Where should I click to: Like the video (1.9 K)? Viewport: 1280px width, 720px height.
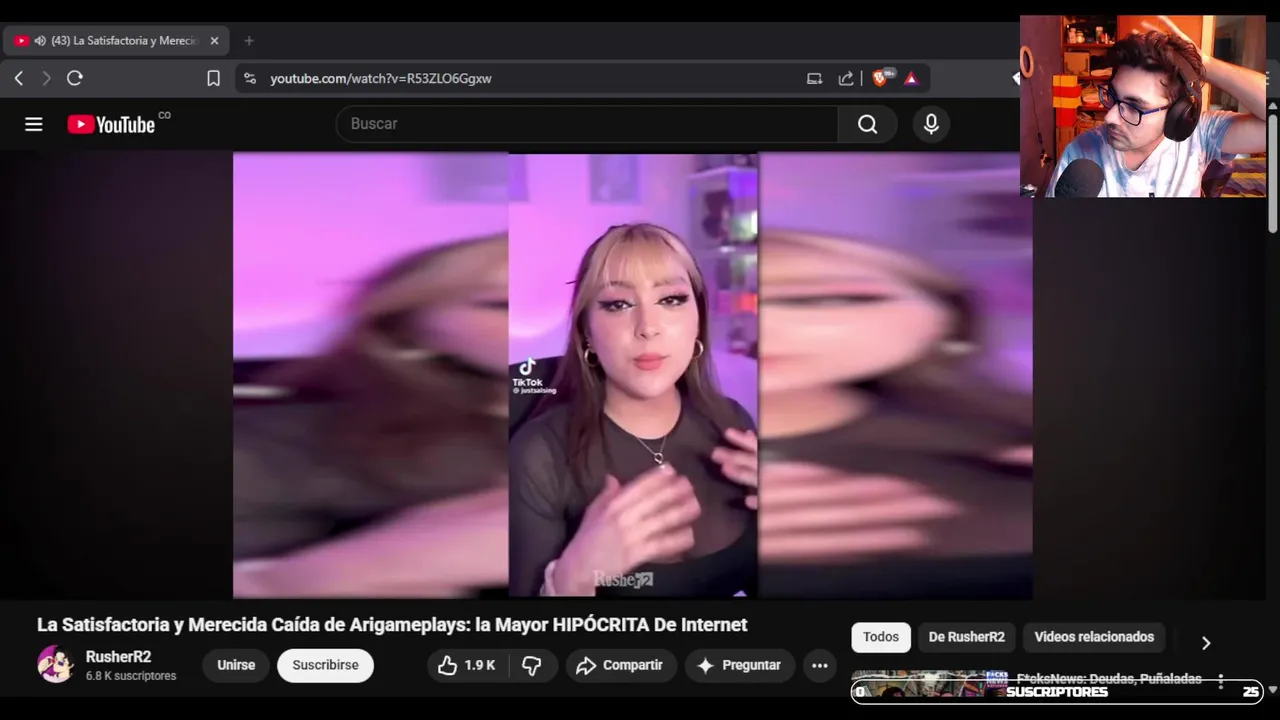pyautogui.click(x=467, y=665)
